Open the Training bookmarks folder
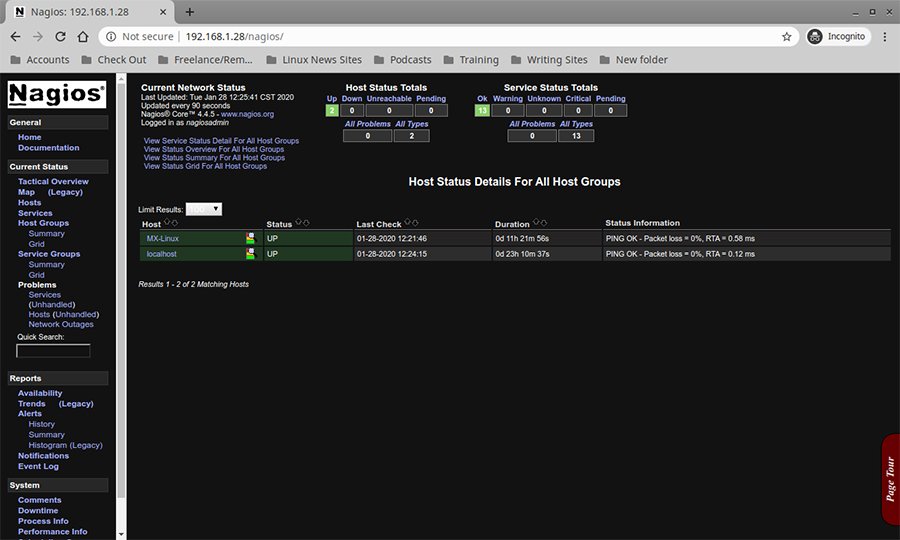Image resolution: width=900 pixels, height=540 pixels. [x=471, y=60]
